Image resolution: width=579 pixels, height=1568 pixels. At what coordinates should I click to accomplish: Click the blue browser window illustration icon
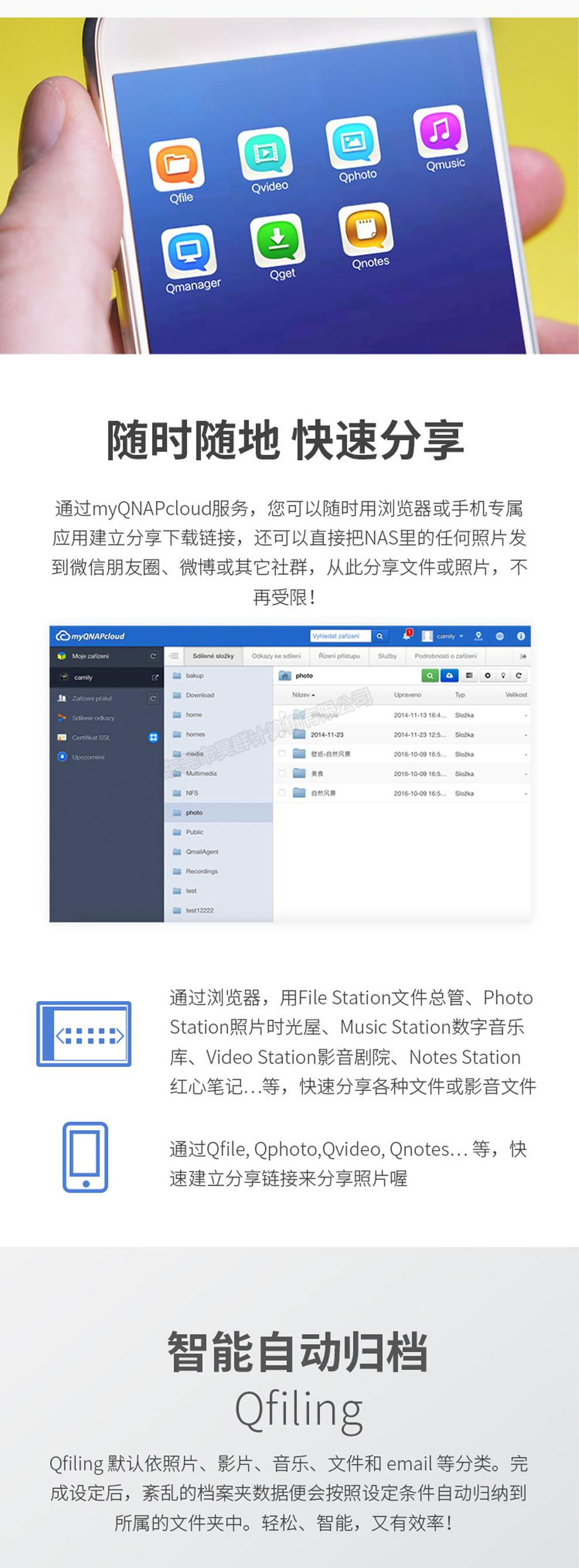pos(84,1034)
